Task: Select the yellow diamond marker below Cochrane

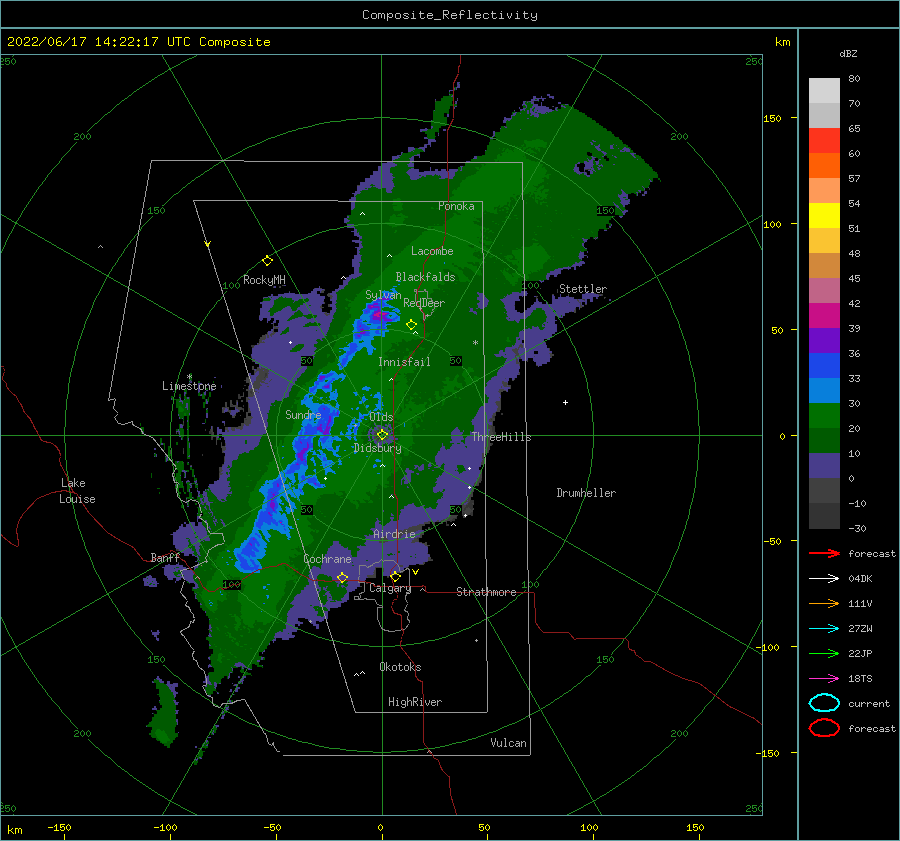Action: 342,577
